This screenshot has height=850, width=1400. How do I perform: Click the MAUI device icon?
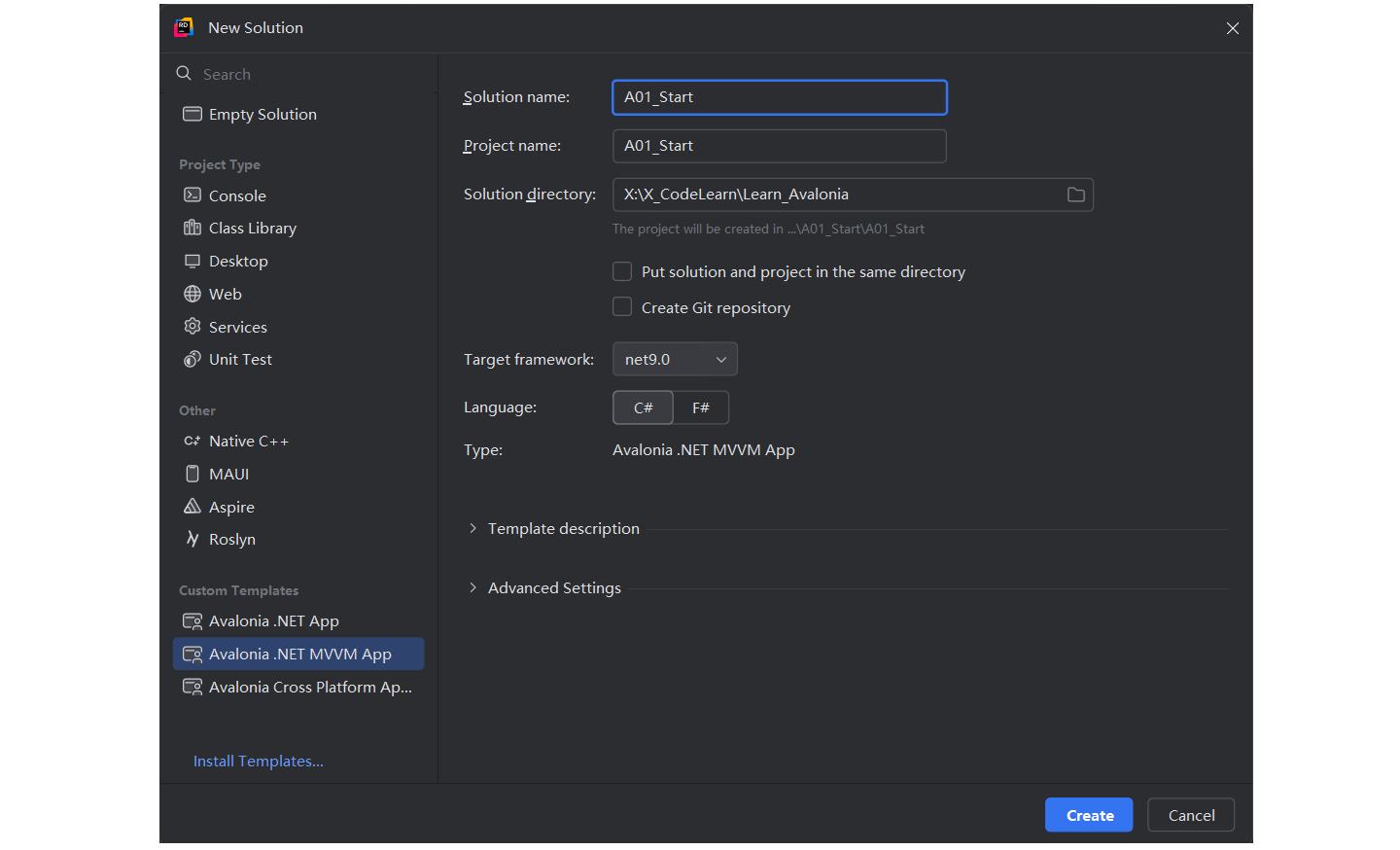(192, 474)
